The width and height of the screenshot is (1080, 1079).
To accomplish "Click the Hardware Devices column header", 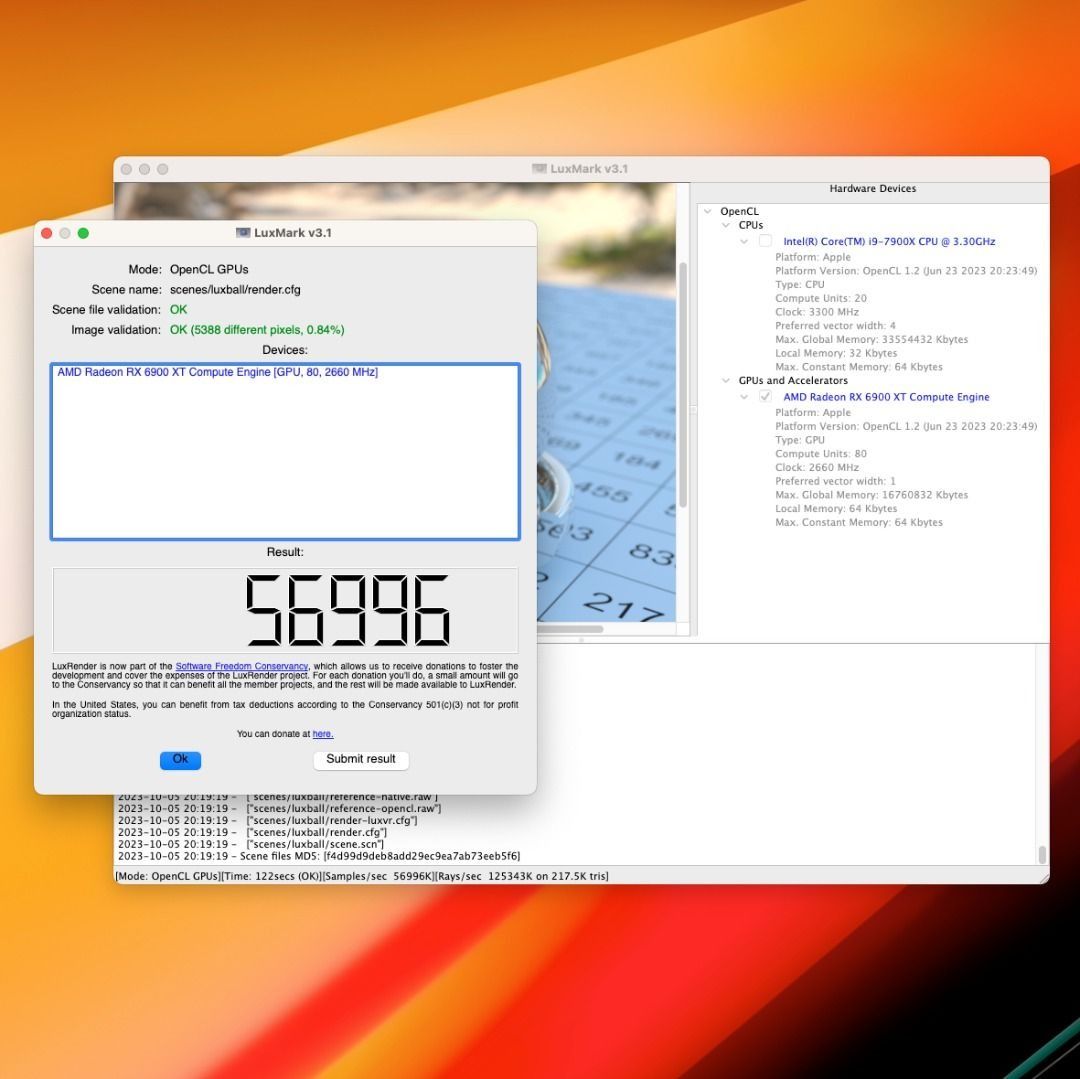I will tap(872, 189).
